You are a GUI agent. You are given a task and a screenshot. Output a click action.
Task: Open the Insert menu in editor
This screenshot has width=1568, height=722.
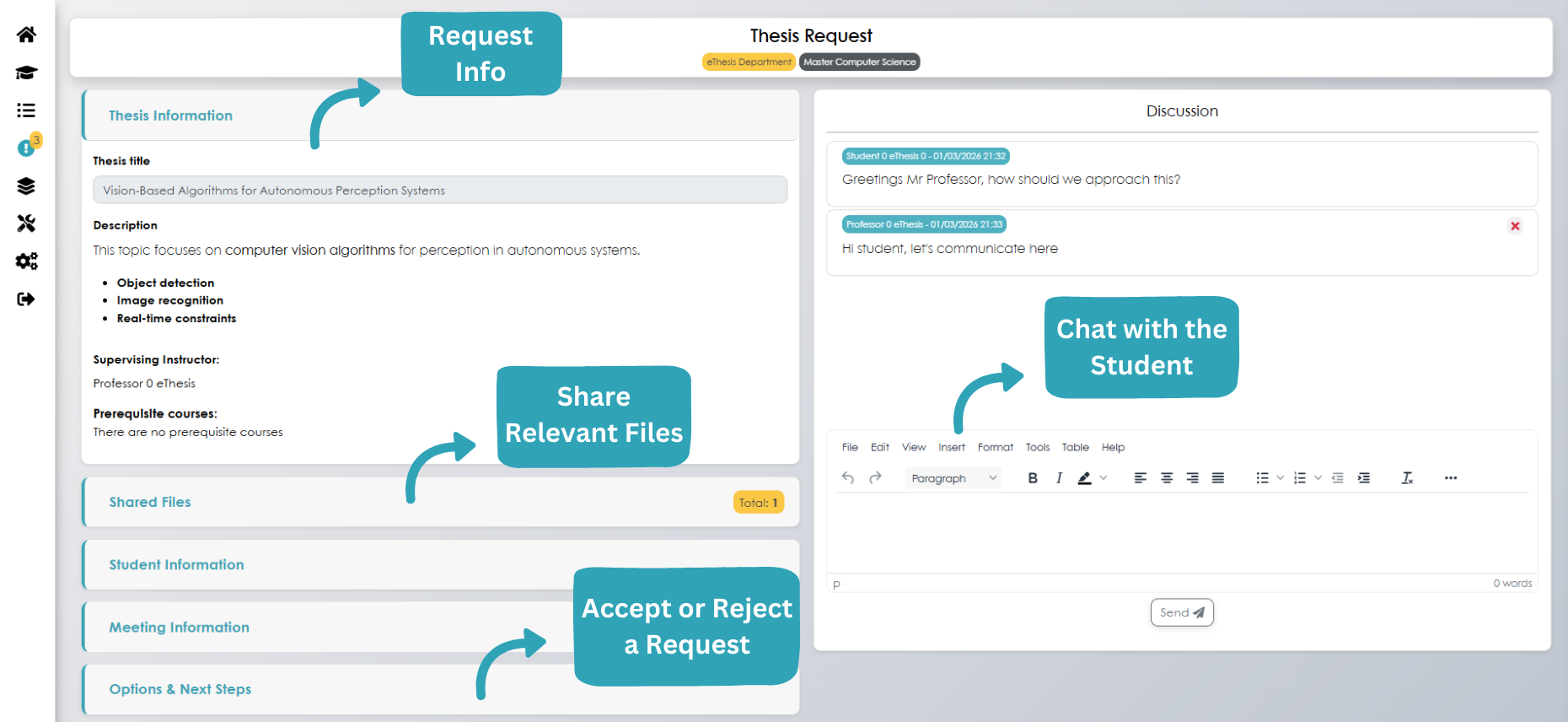[x=952, y=448]
